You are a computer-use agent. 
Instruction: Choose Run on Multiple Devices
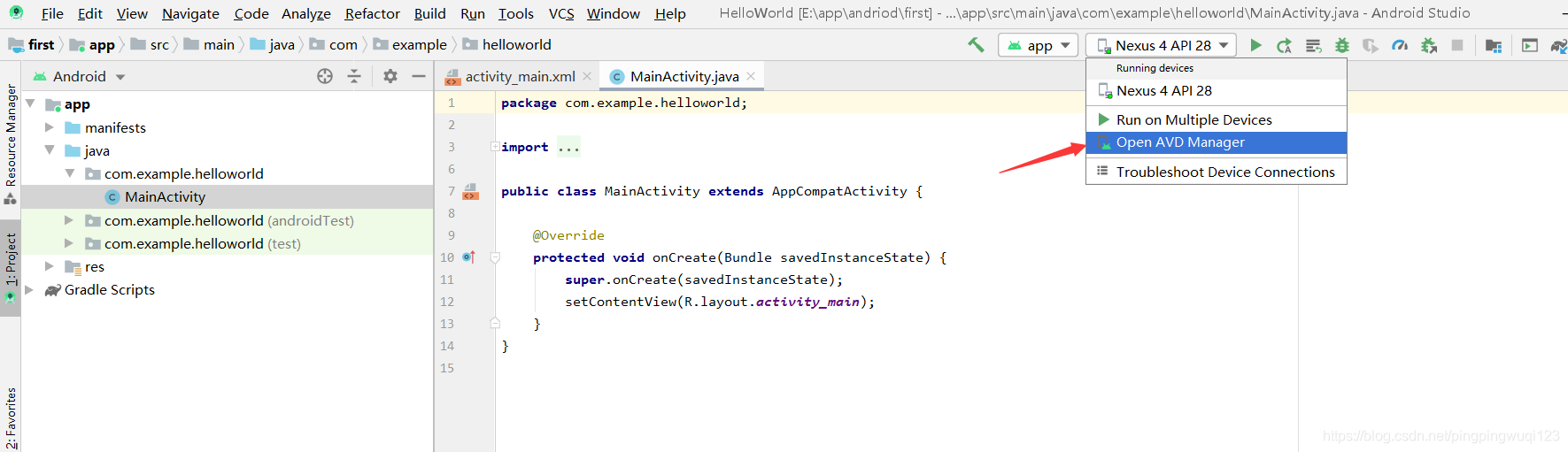pos(1217,119)
